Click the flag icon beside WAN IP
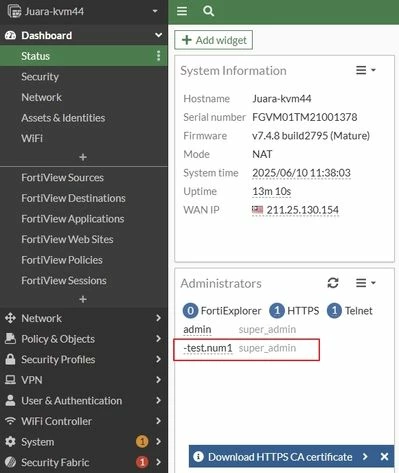Screen dimensions: 399x473 (257, 210)
